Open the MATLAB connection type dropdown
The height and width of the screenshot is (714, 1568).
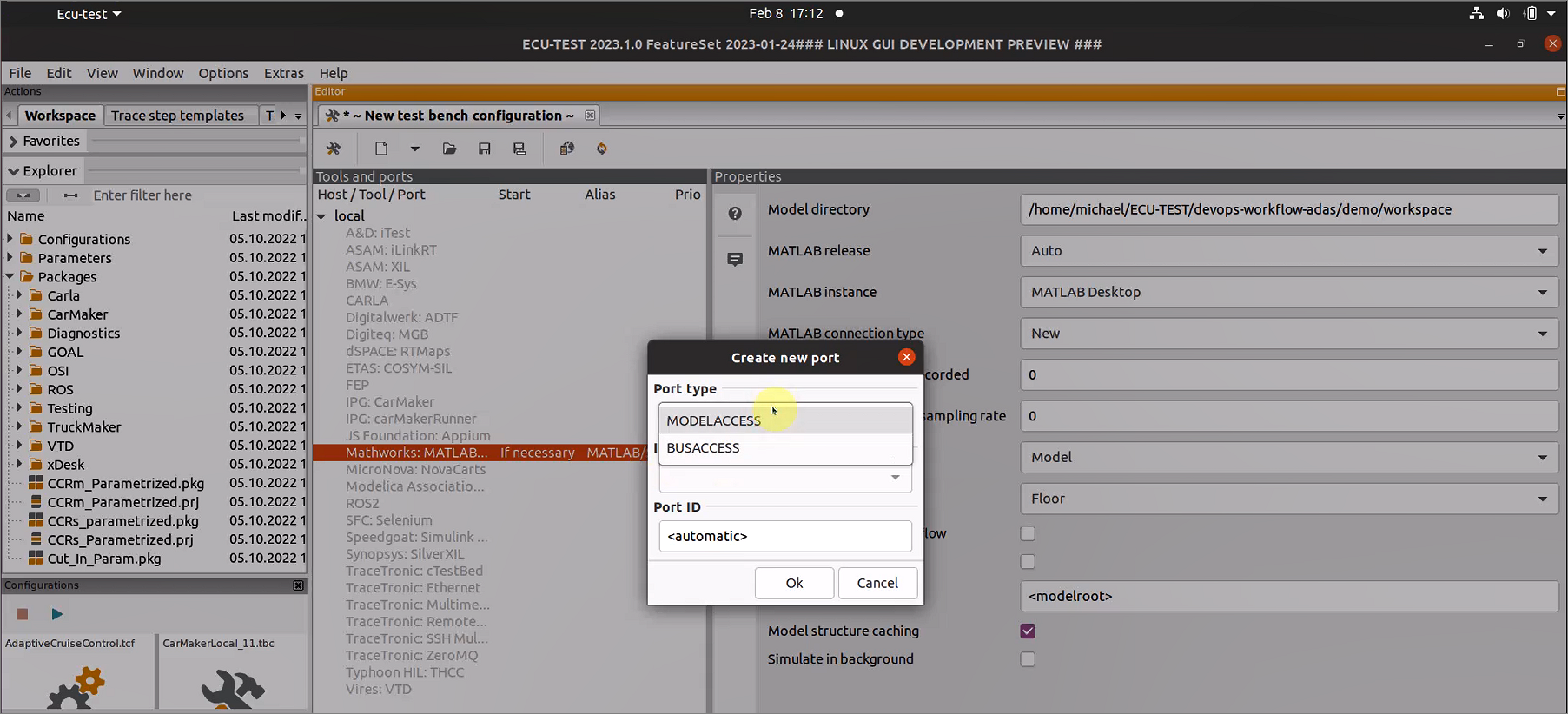tap(1288, 334)
